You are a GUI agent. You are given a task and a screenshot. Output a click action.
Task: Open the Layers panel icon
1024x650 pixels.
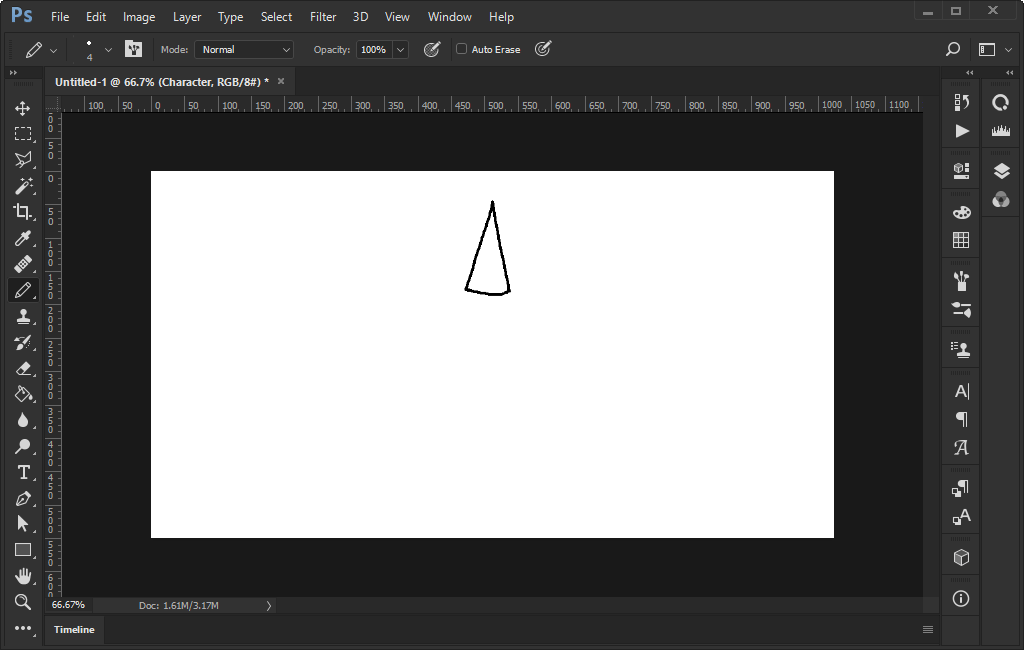[1001, 171]
